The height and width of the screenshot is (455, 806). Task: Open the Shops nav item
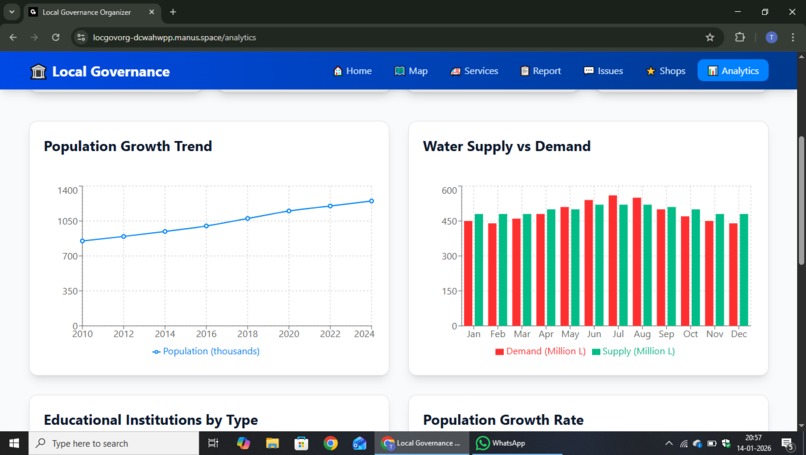666,71
